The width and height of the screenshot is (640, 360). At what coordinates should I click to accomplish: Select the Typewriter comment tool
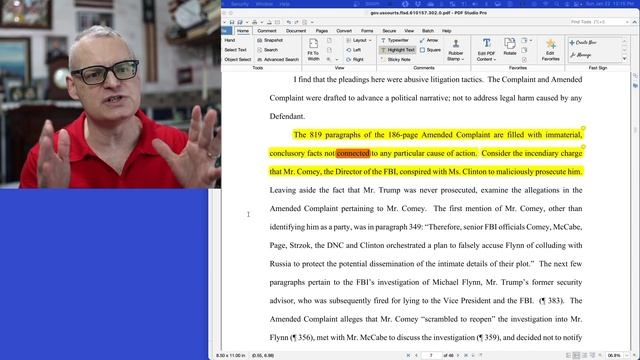(395, 40)
